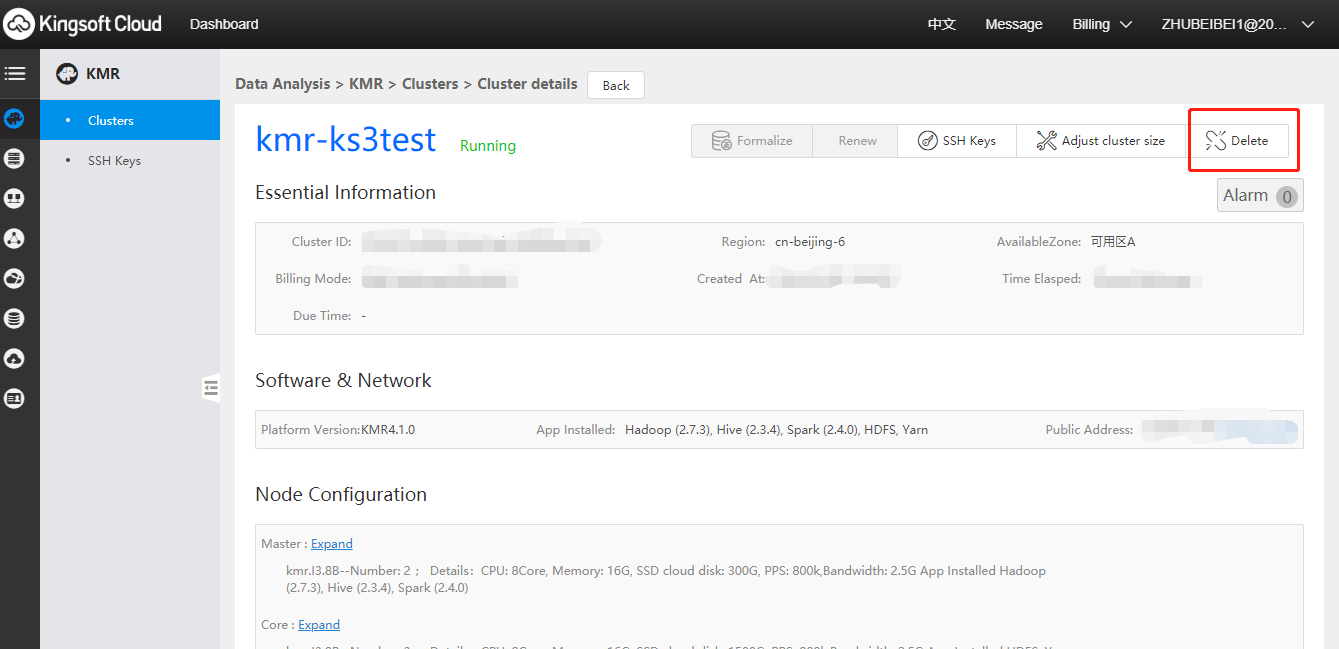The height and width of the screenshot is (649, 1339).
Task: Click the Billing Mode label
Action: coord(313,279)
